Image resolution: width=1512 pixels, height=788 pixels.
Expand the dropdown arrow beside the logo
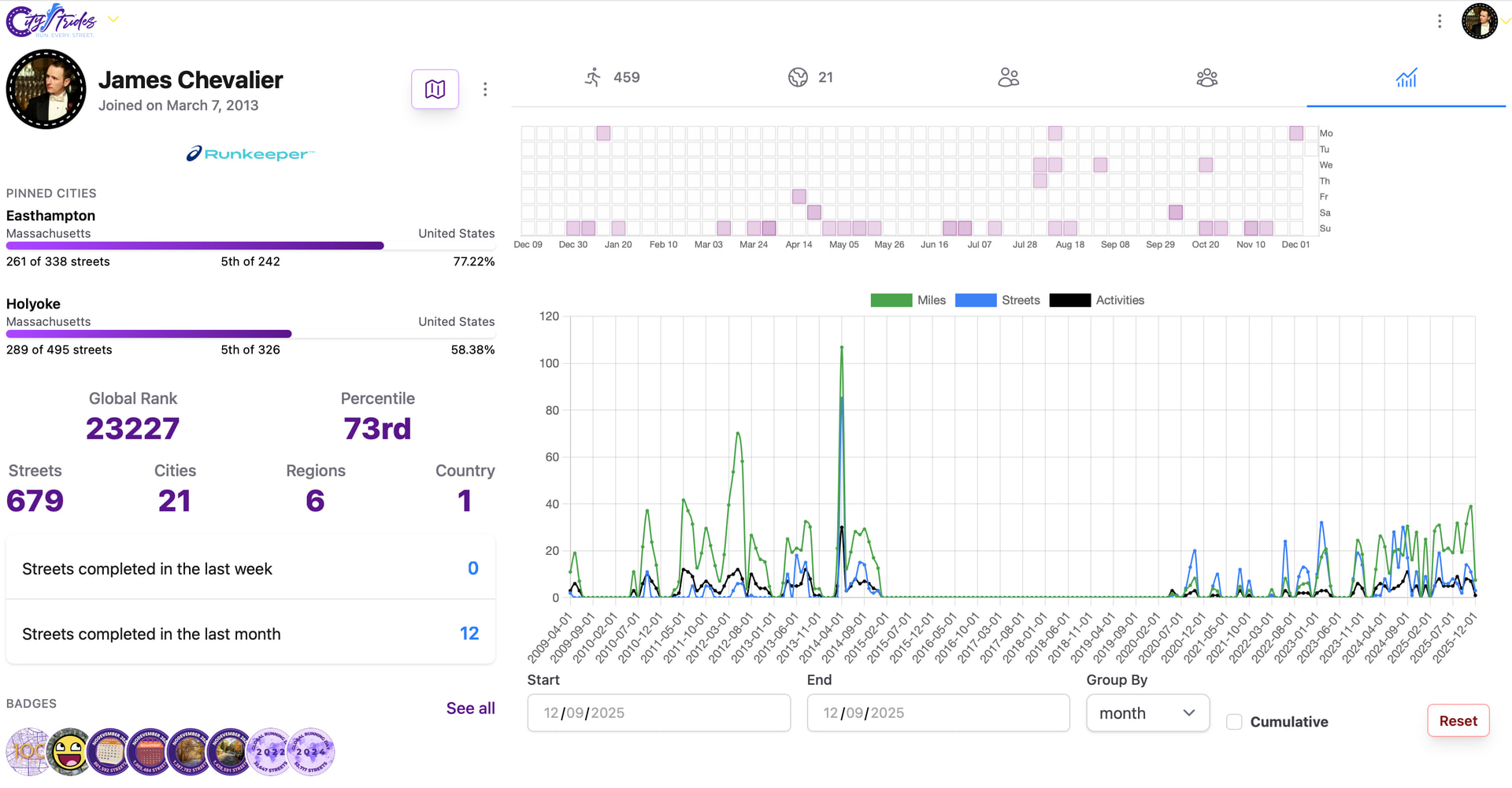[x=113, y=20]
